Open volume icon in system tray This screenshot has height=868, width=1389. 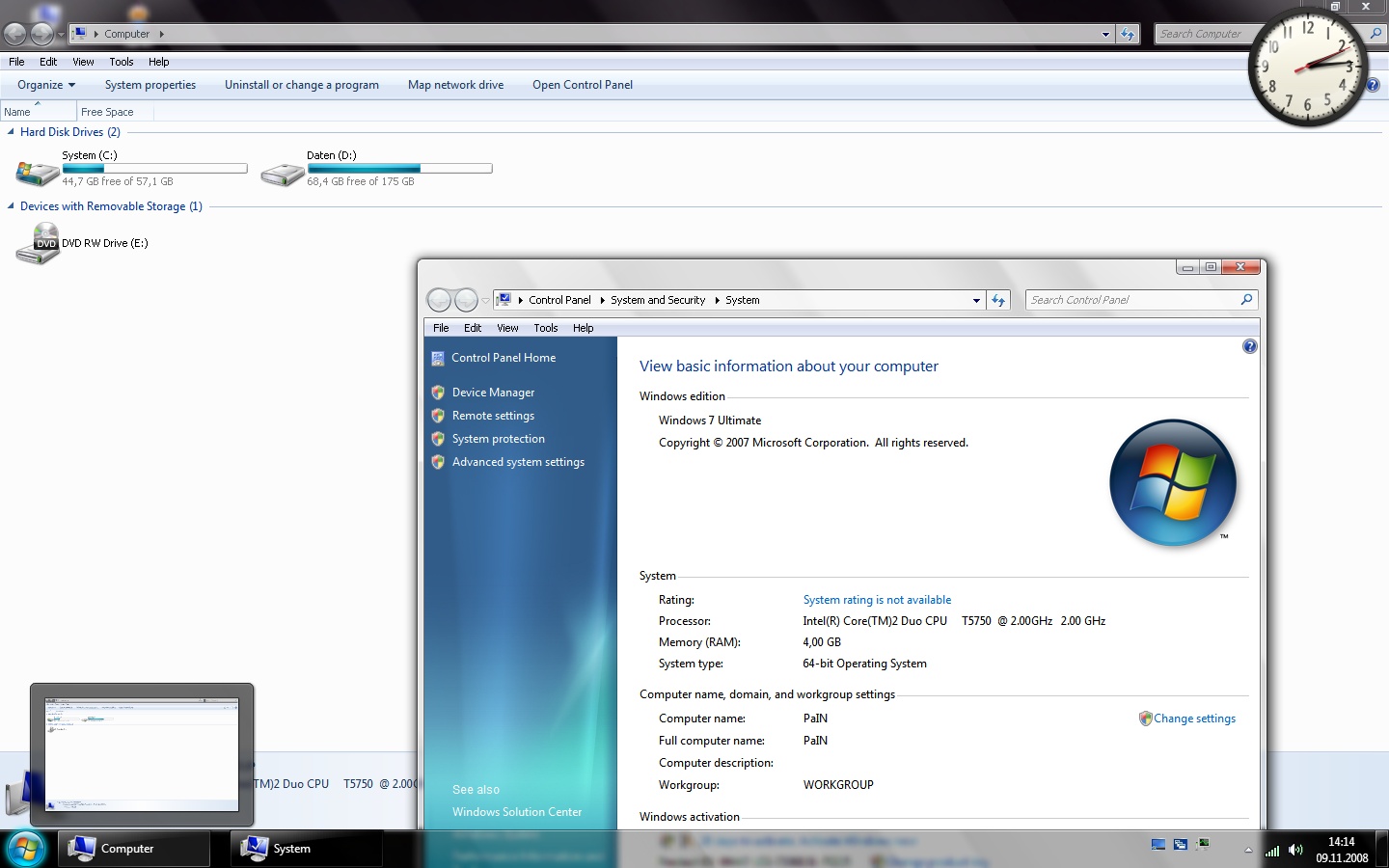pos(1295,850)
